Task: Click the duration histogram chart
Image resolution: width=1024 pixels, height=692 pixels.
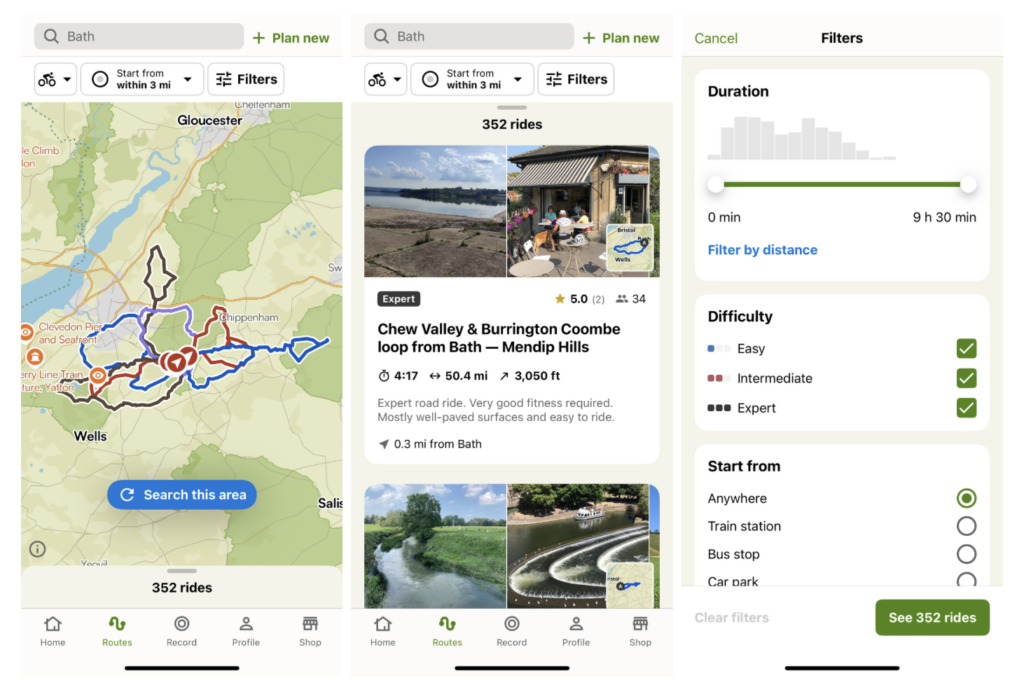Action: (802, 138)
